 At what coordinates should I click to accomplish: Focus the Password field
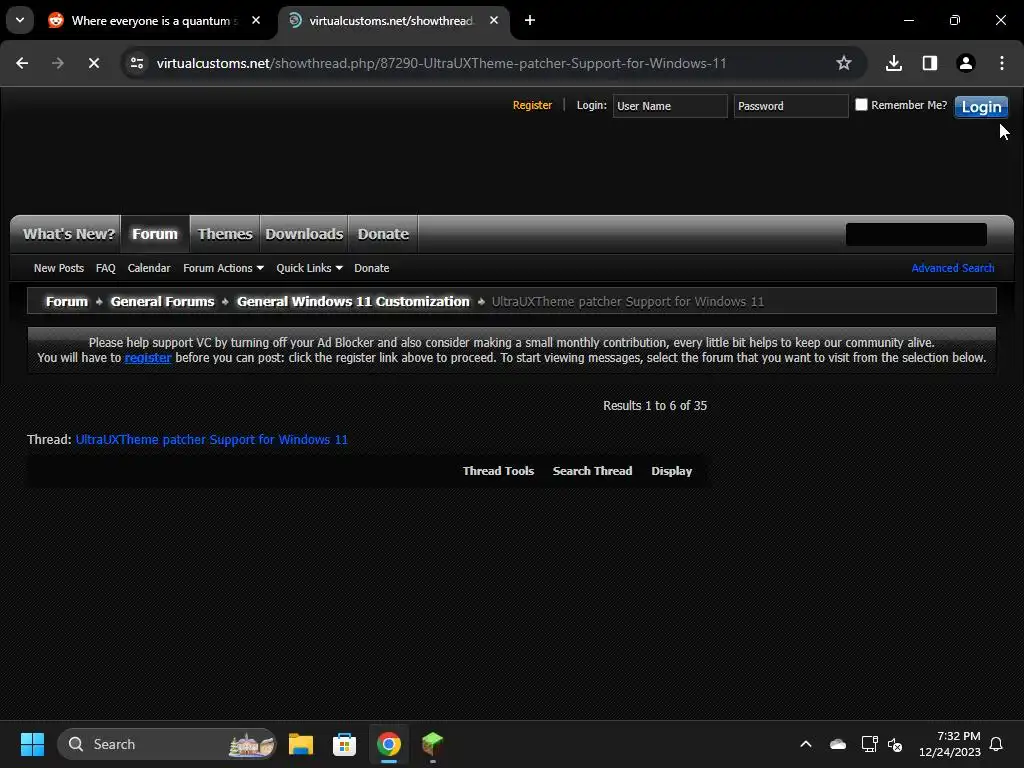pyautogui.click(x=790, y=106)
